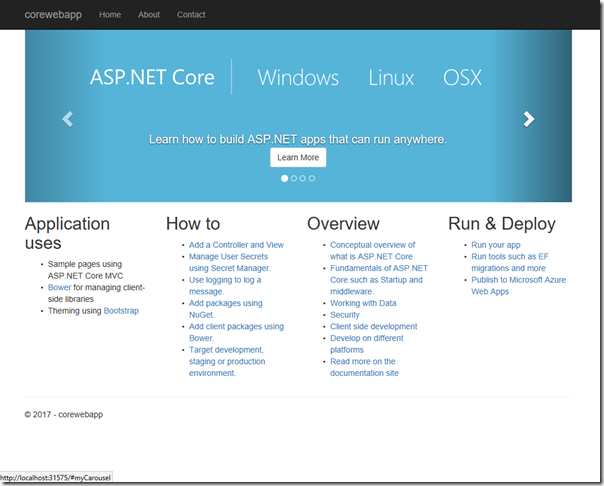The width and height of the screenshot is (604, 486).
Task: Click the ASP.NET Core banner title
Action: click(x=152, y=77)
